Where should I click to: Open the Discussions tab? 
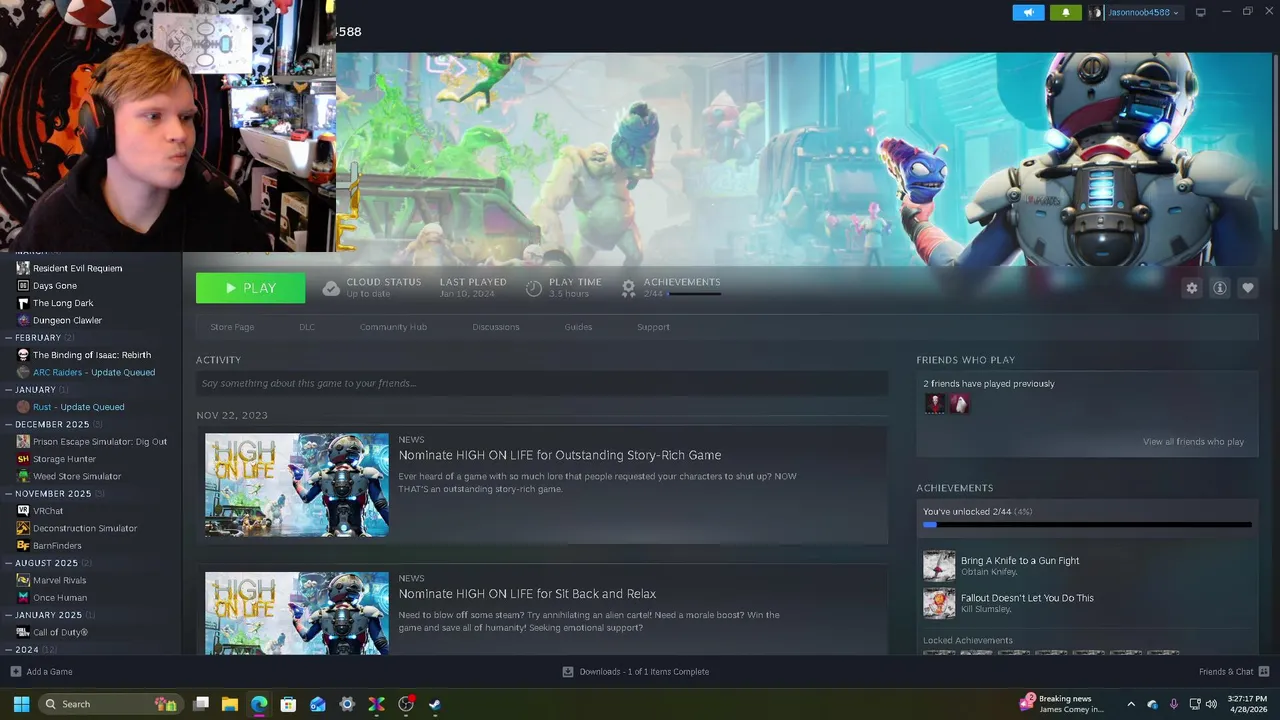point(496,327)
